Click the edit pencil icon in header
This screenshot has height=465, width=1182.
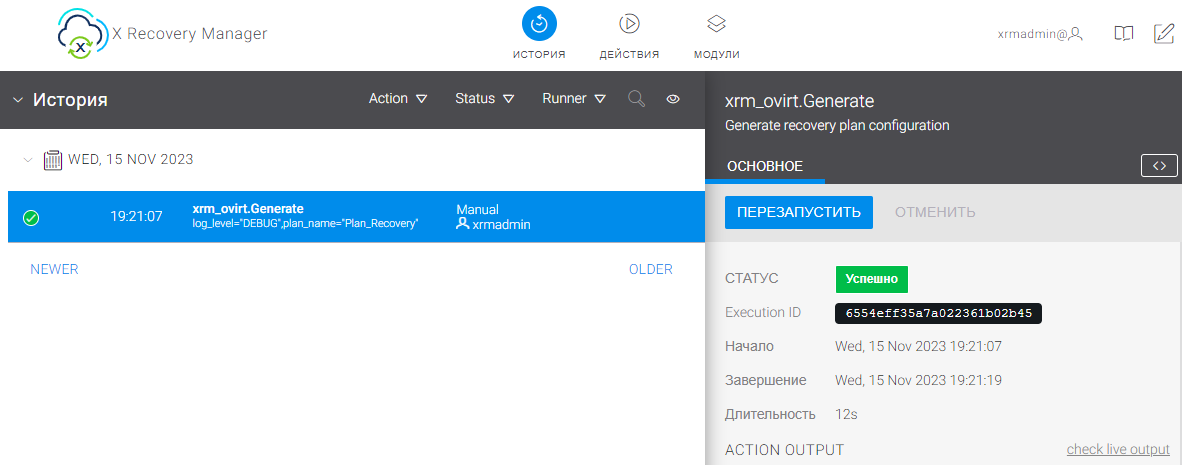click(x=1164, y=34)
